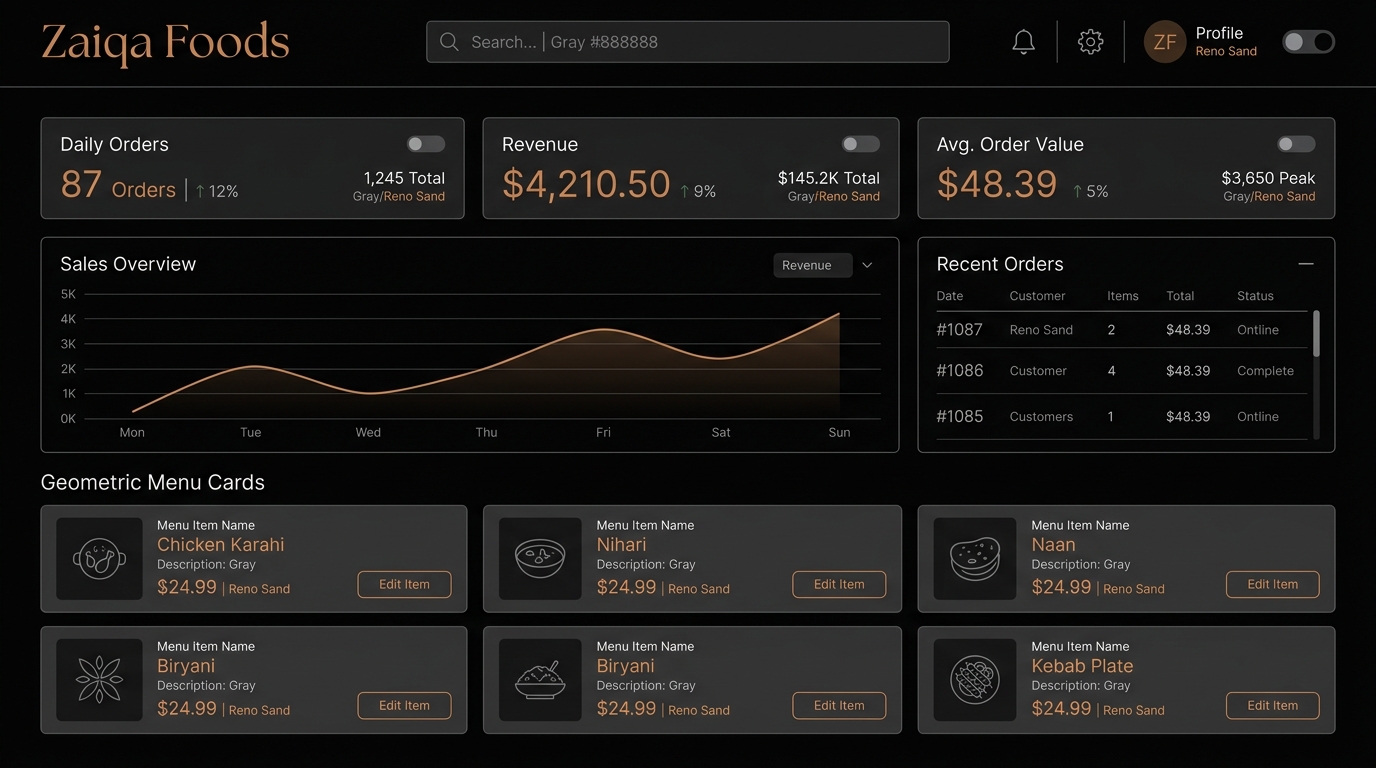Toggle the header switch beside Profile
The image size is (1376, 768).
click(1308, 42)
